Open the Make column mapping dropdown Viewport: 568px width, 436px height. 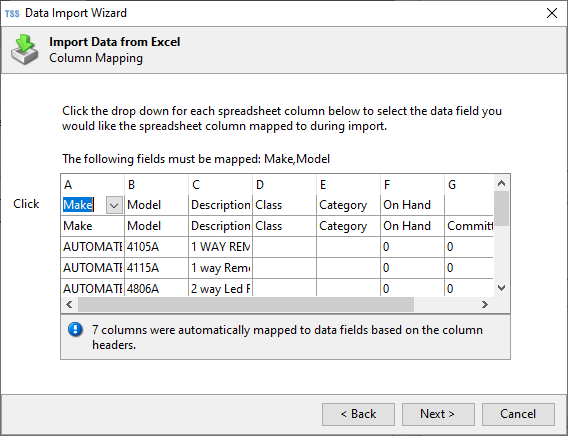point(114,205)
